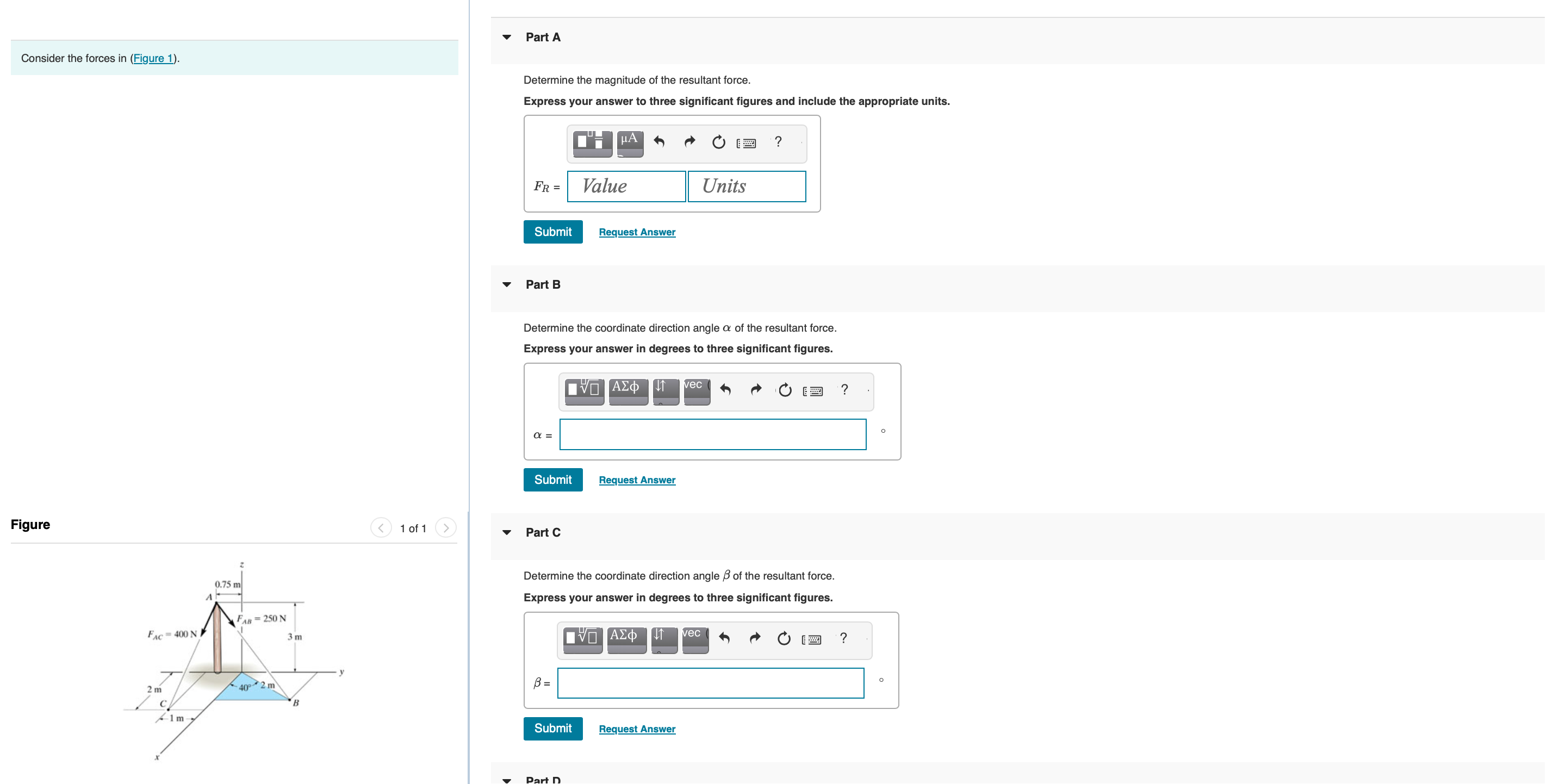Image resolution: width=1566 pixels, height=784 pixels.
Task: Collapse the Part A section
Action: [x=506, y=38]
